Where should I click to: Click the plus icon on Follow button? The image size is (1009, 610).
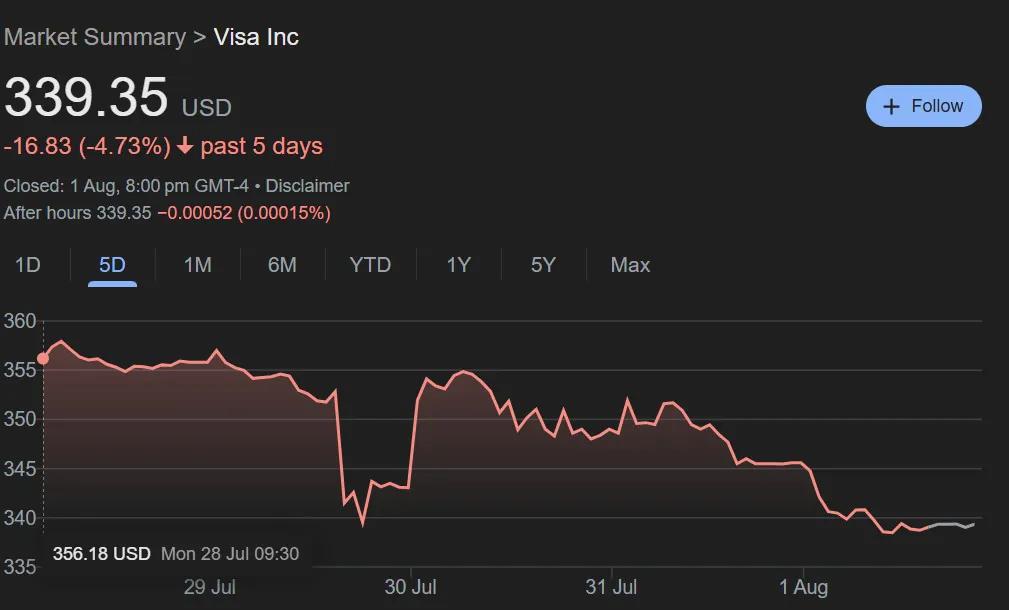click(x=891, y=105)
